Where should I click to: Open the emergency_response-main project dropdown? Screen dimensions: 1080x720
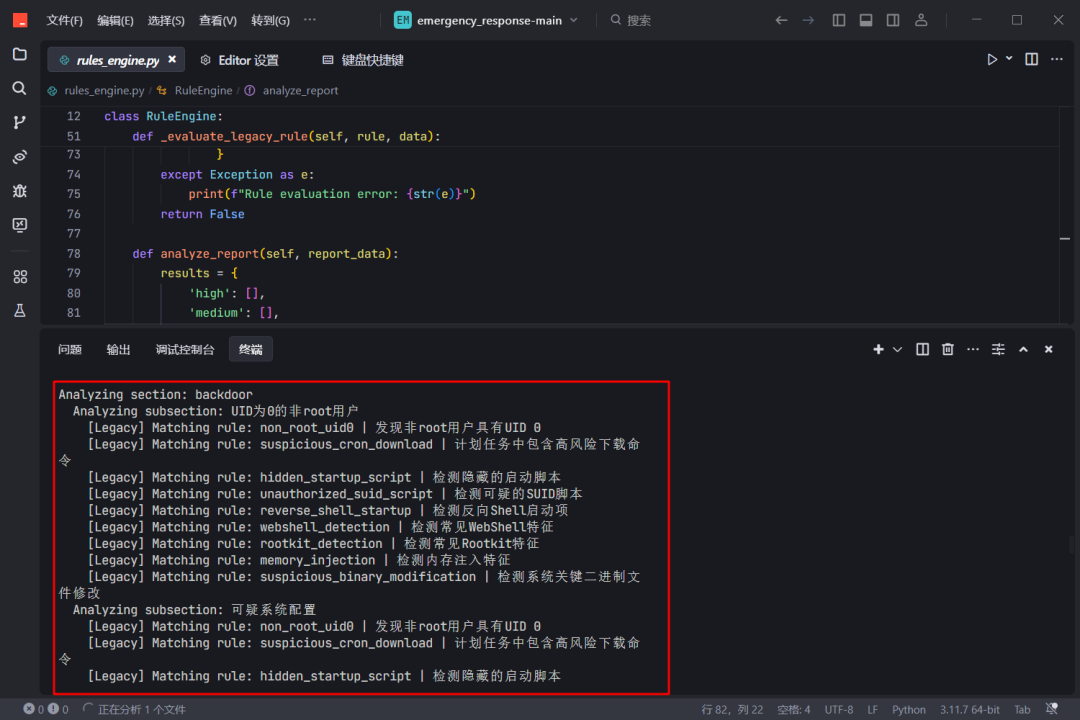coord(486,21)
